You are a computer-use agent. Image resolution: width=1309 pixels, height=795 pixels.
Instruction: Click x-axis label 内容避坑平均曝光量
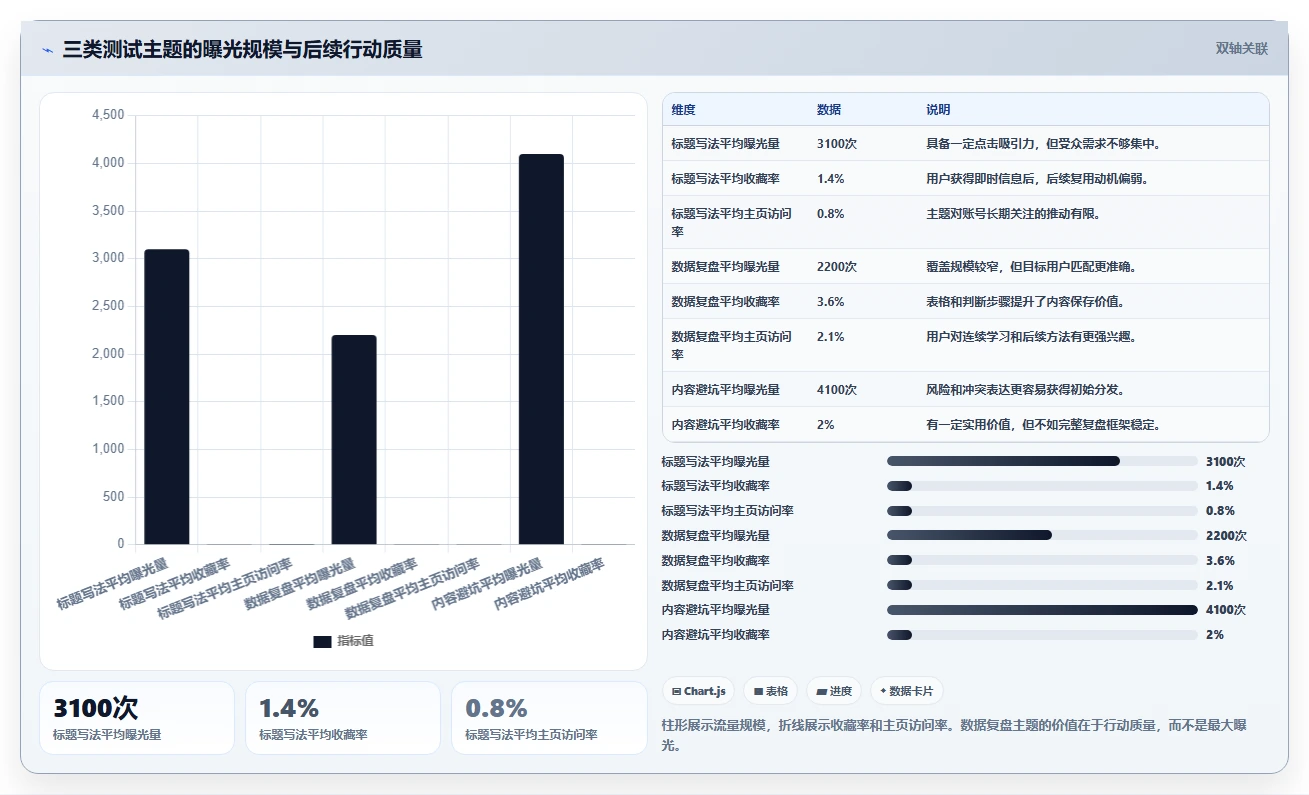click(x=489, y=583)
